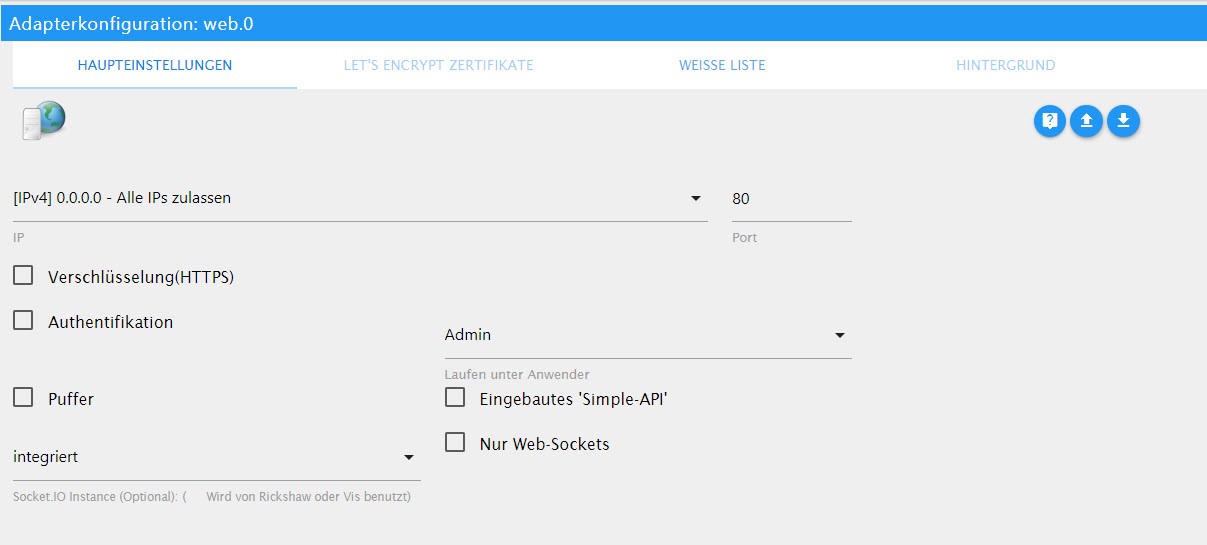Click the Port input field

pos(791,198)
